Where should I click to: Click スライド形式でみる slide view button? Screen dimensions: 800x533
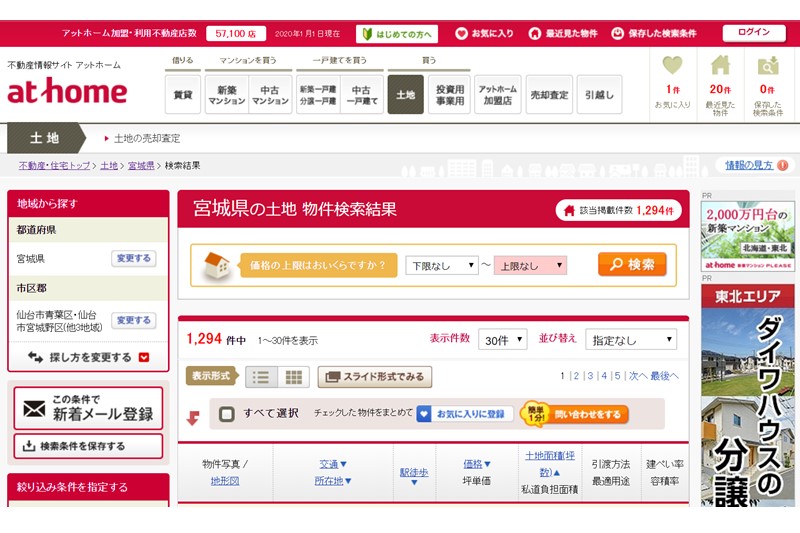click(x=375, y=377)
